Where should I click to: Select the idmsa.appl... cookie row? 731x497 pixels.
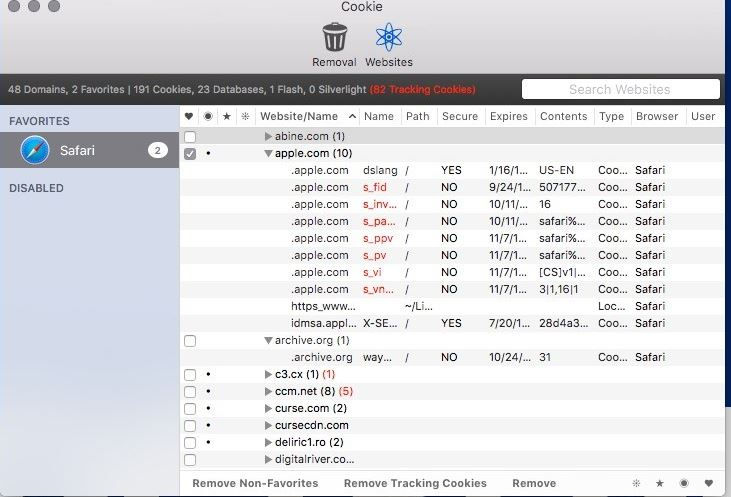[452, 323]
